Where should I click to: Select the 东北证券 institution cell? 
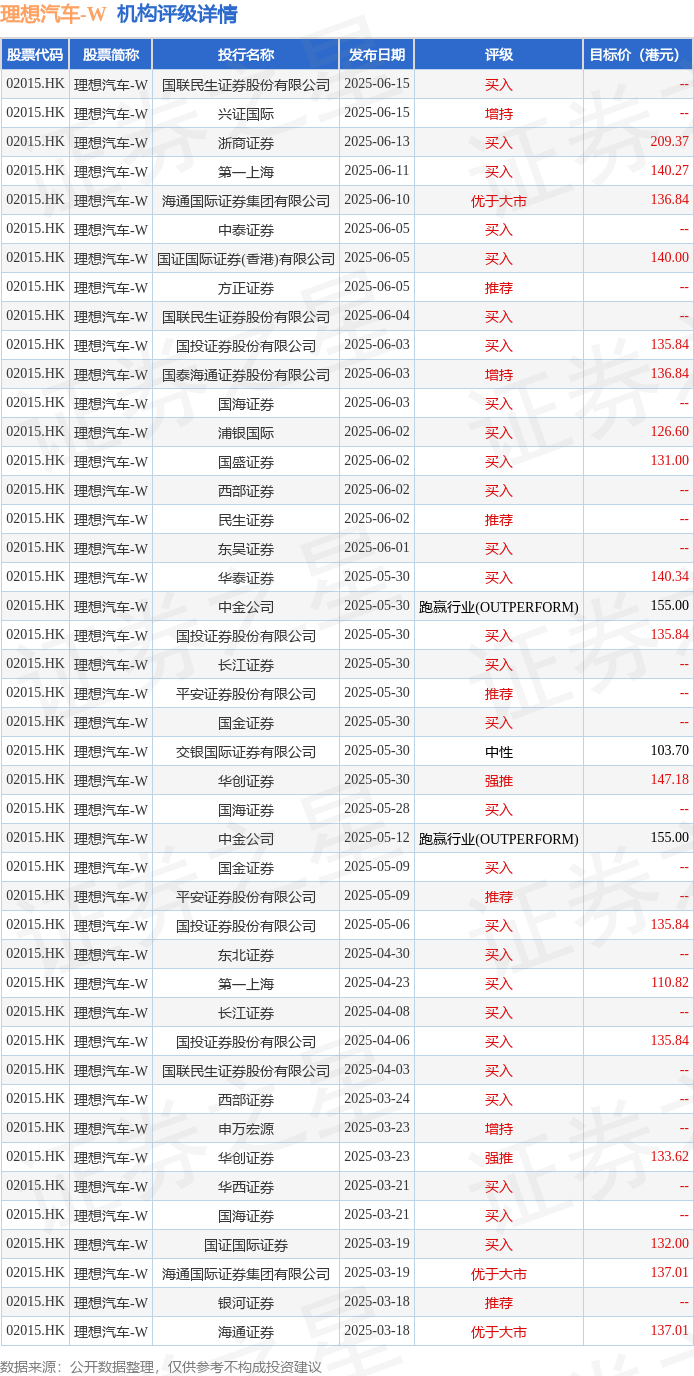pyautogui.click(x=246, y=955)
